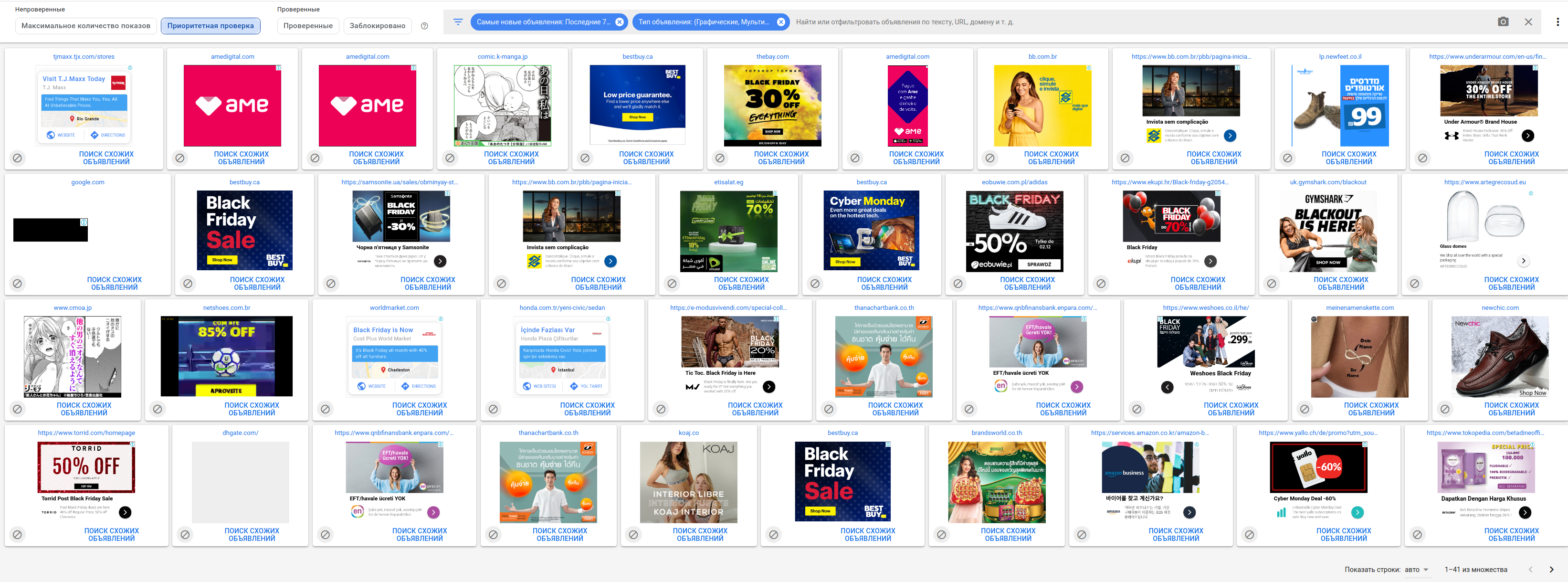This screenshot has width=1568, height=582.
Task: Remove the newest ads filter chip
Action: (619, 22)
